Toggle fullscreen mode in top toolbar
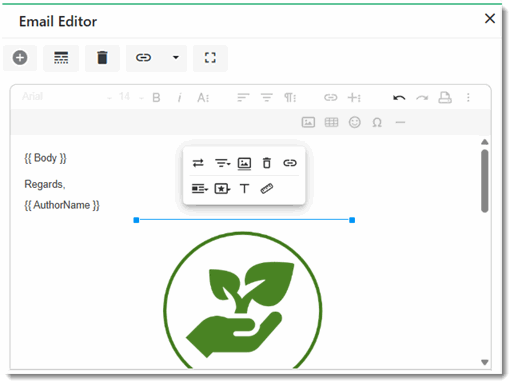The width and height of the screenshot is (514, 386). pos(210,58)
